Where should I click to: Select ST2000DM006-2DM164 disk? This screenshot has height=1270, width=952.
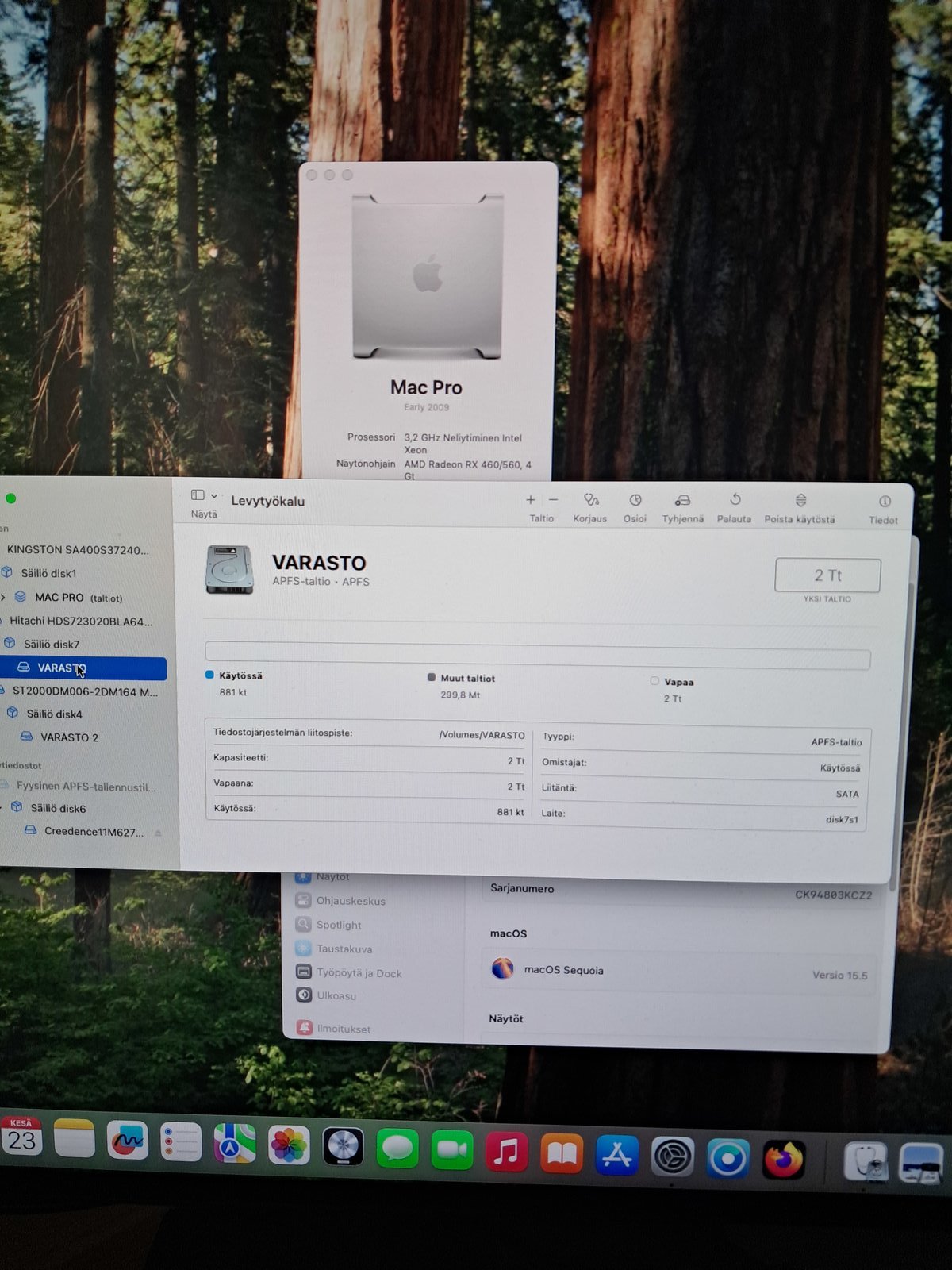coord(85,691)
